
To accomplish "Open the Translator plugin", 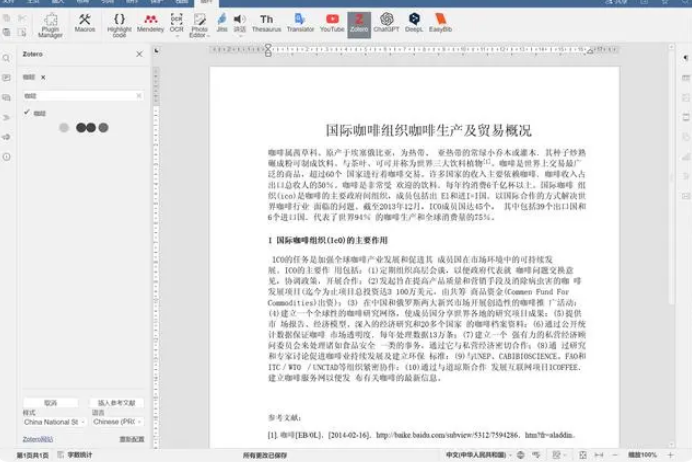I will pyautogui.click(x=300, y=23).
